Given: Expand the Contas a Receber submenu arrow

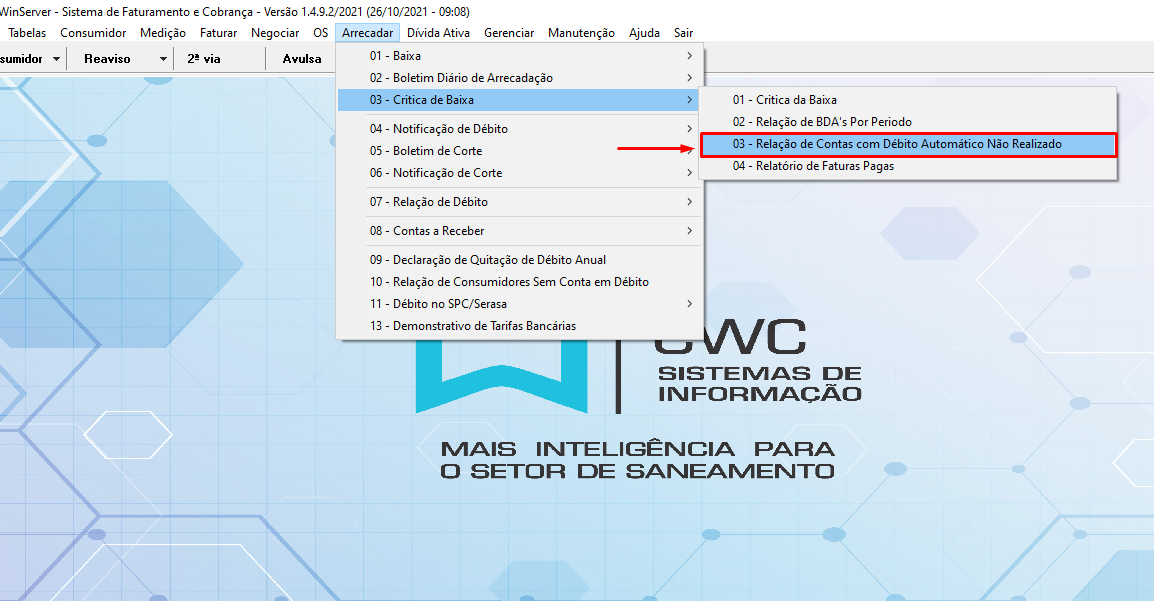Looking at the screenshot, I should click(689, 230).
